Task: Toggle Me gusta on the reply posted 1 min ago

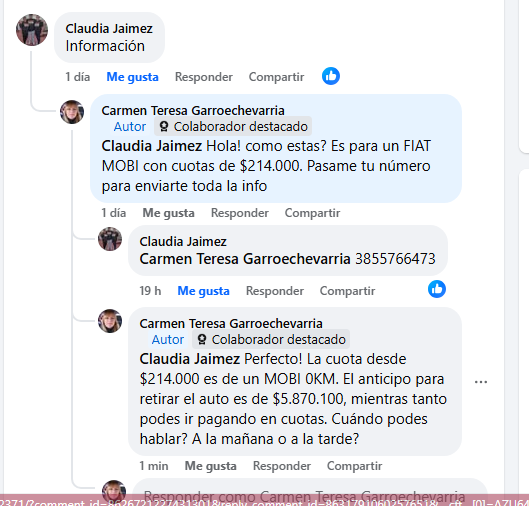Action: coord(211,466)
